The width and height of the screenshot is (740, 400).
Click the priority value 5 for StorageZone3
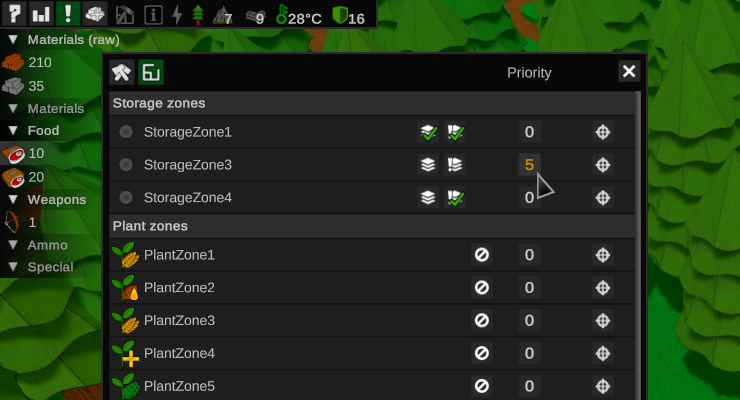[529, 165]
